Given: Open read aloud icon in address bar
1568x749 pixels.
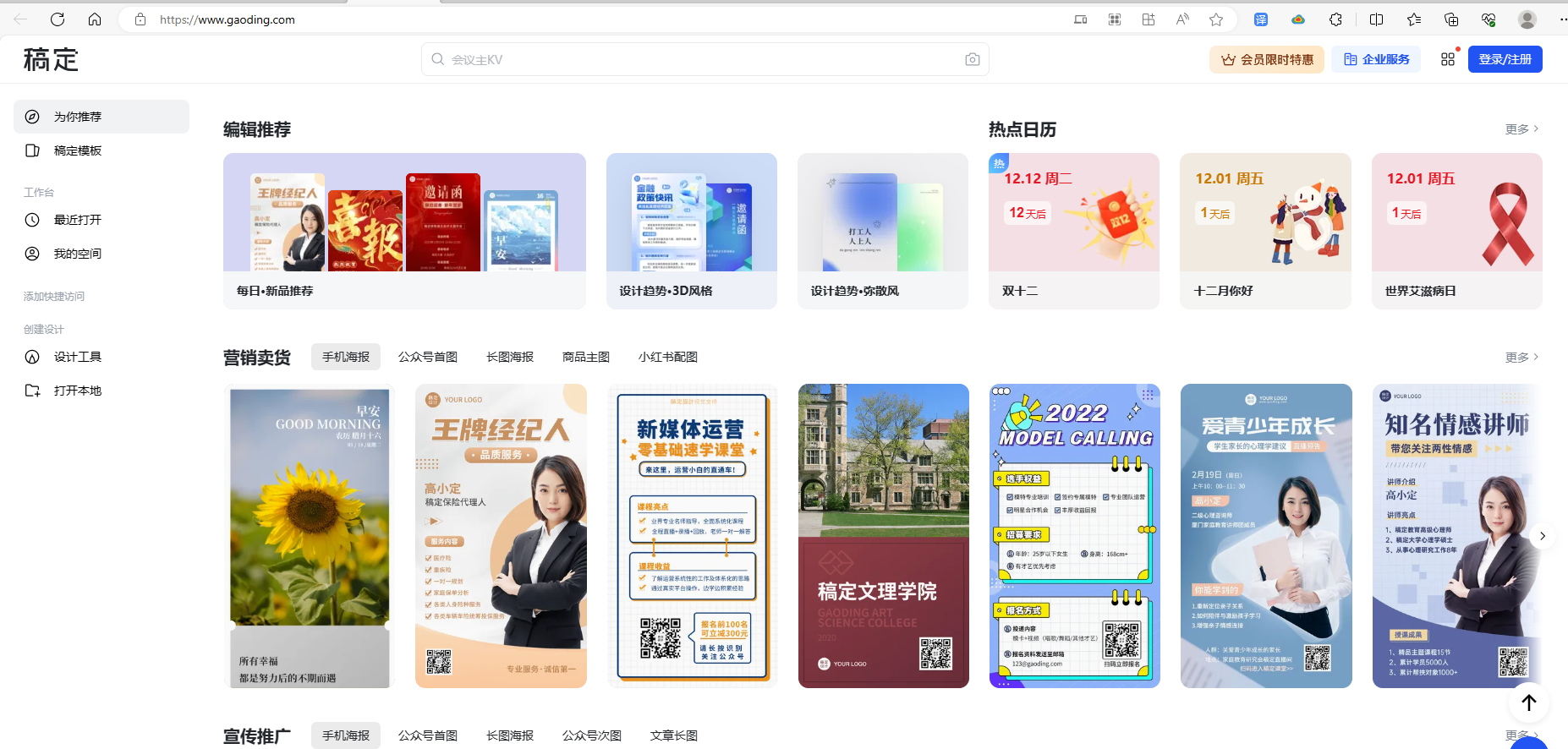Looking at the screenshot, I should point(1182,19).
